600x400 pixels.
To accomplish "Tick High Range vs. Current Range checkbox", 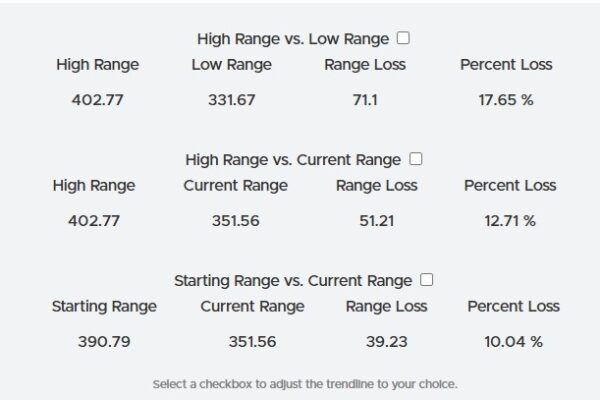I will 416,159.
